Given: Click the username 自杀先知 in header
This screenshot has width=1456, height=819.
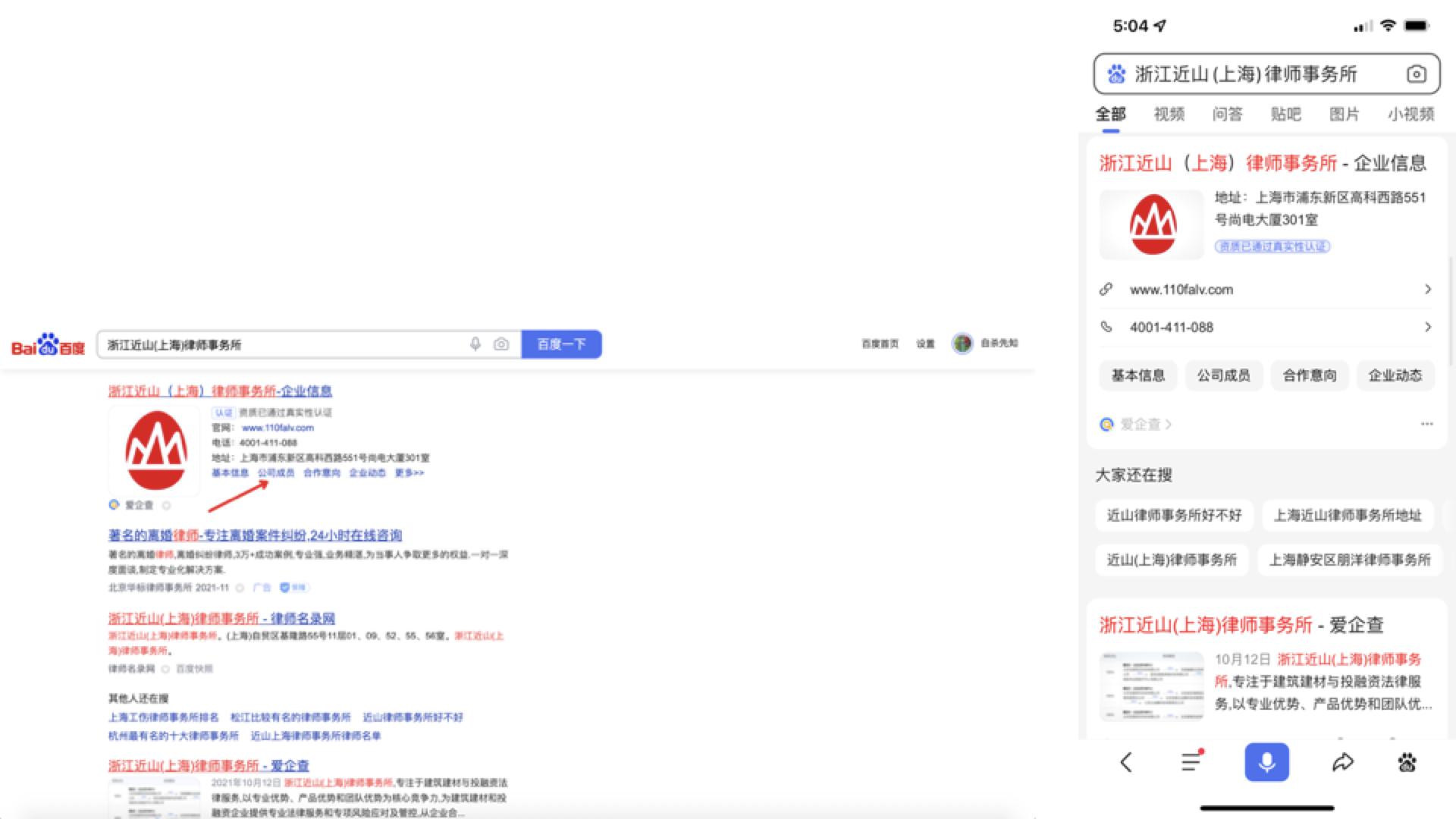Looking at the screenshot, I should tap(999, 344).
